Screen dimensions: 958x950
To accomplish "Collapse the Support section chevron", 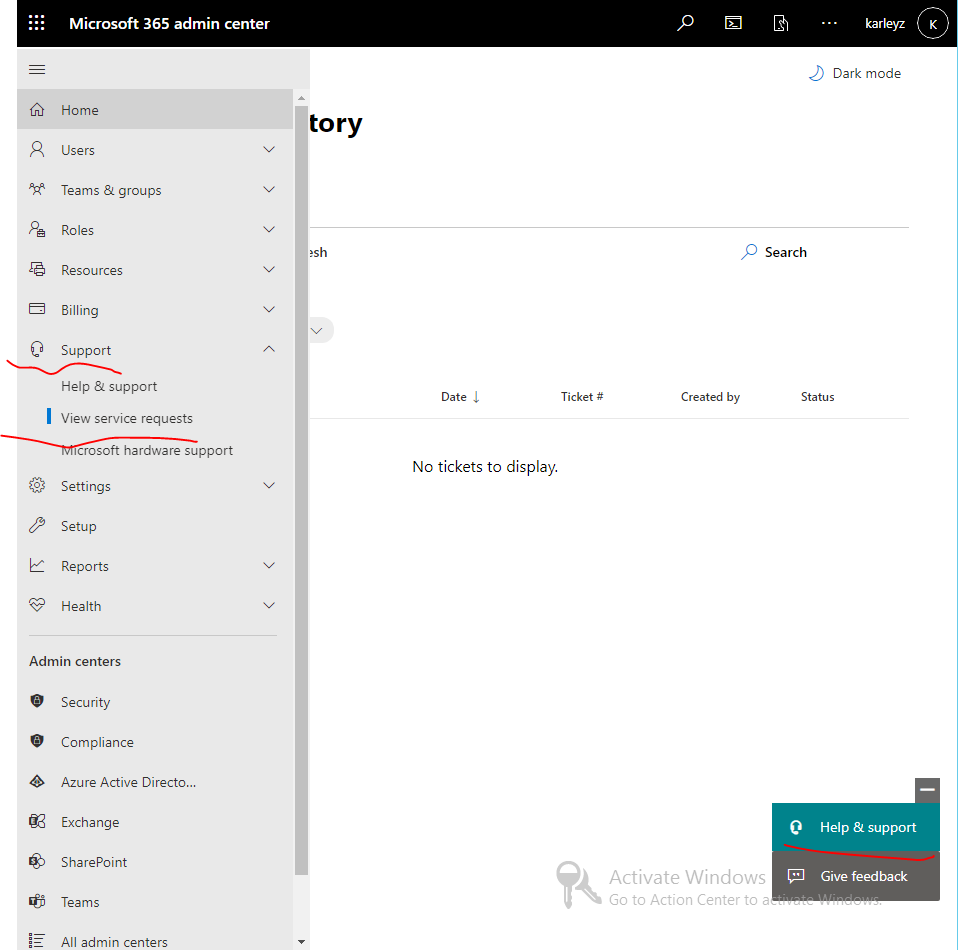I will (269, 349).
